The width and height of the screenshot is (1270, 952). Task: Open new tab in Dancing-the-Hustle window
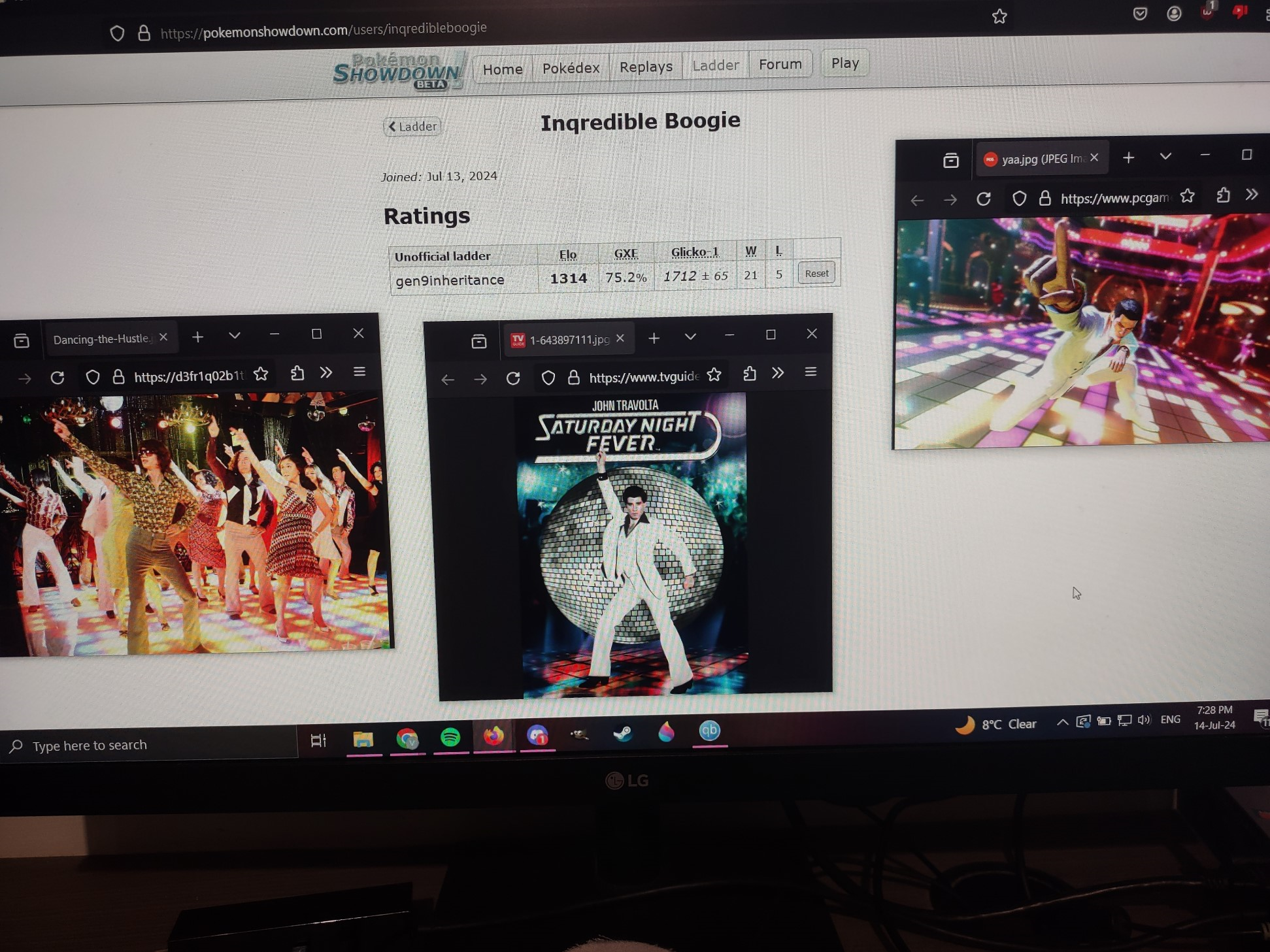pyautogui.click(x=197, y=336)
